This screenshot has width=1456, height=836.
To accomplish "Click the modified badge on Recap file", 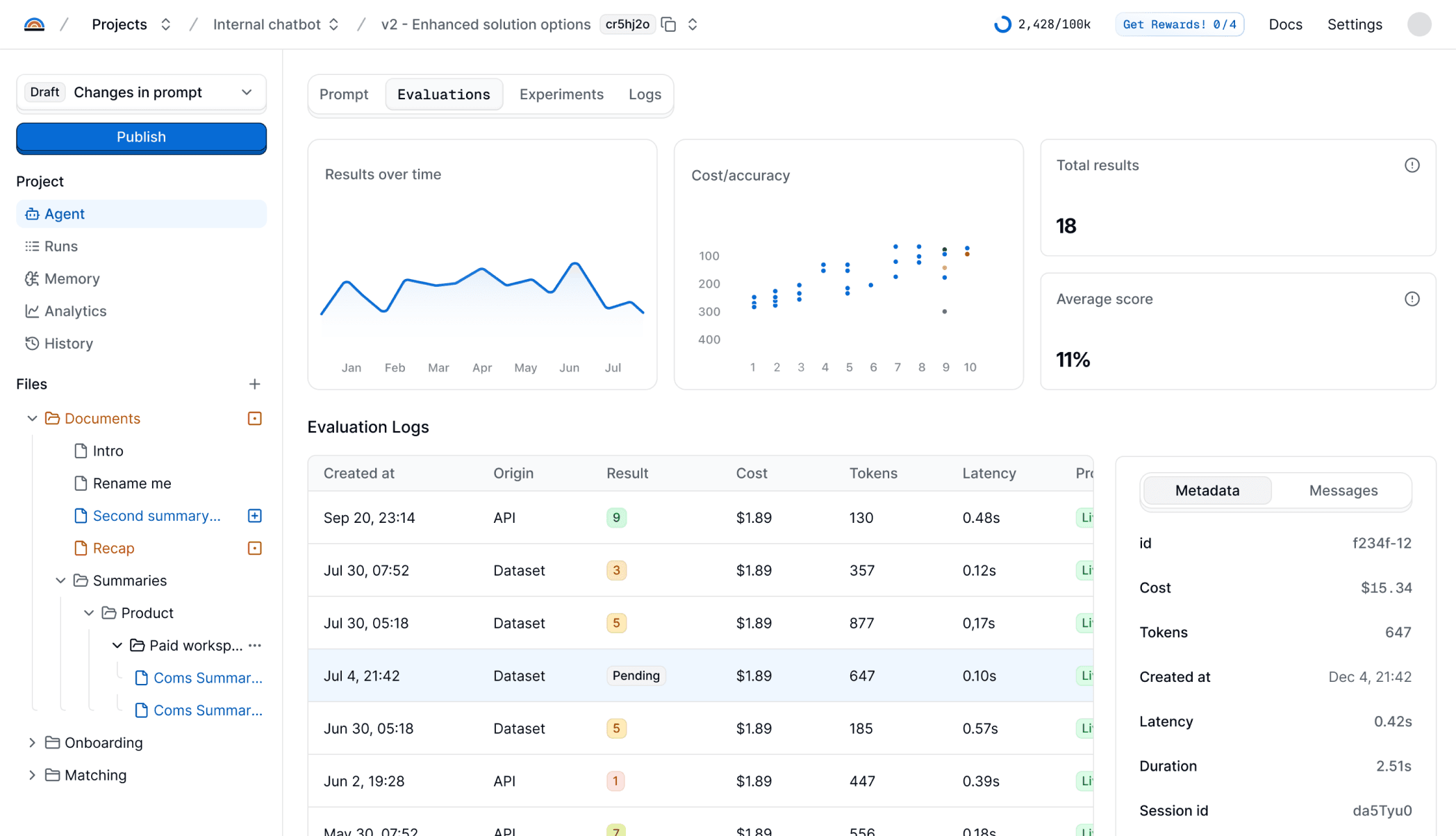I will tap(254, 548).
